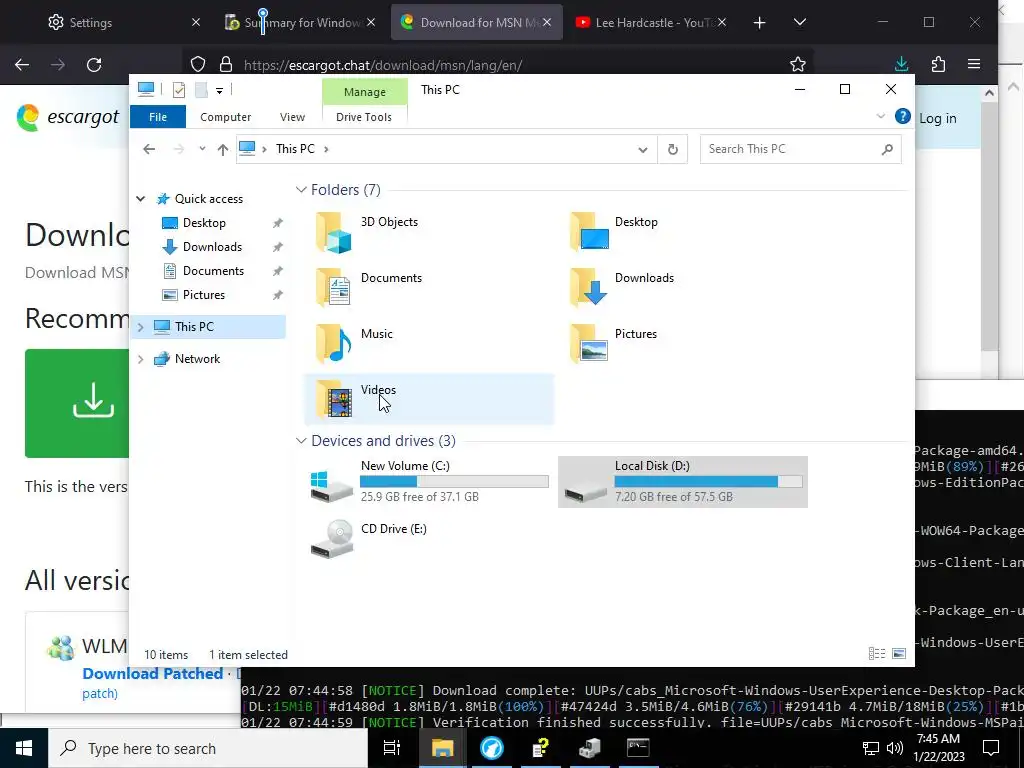The image size is (1024, 768).
Task: Click Log in on escargot page
Action: pyautogui.click(x=938, y=118)
